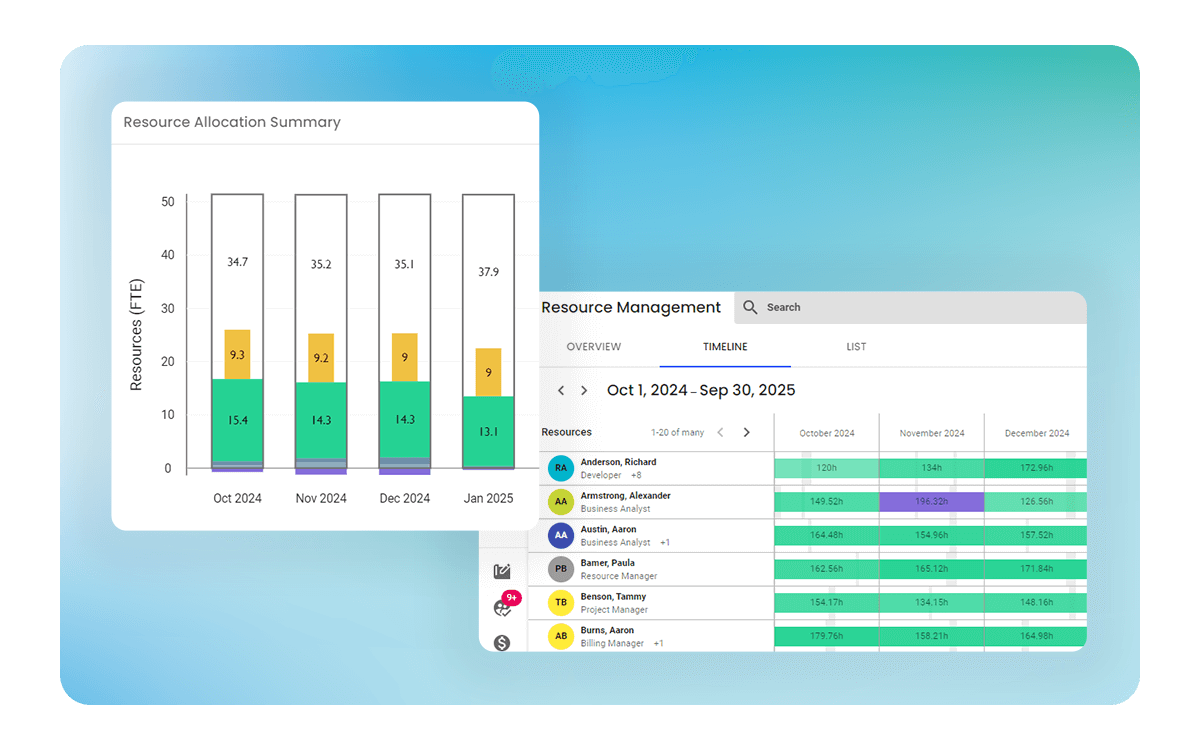Click Richard Anderson's RA avatar

561,468
